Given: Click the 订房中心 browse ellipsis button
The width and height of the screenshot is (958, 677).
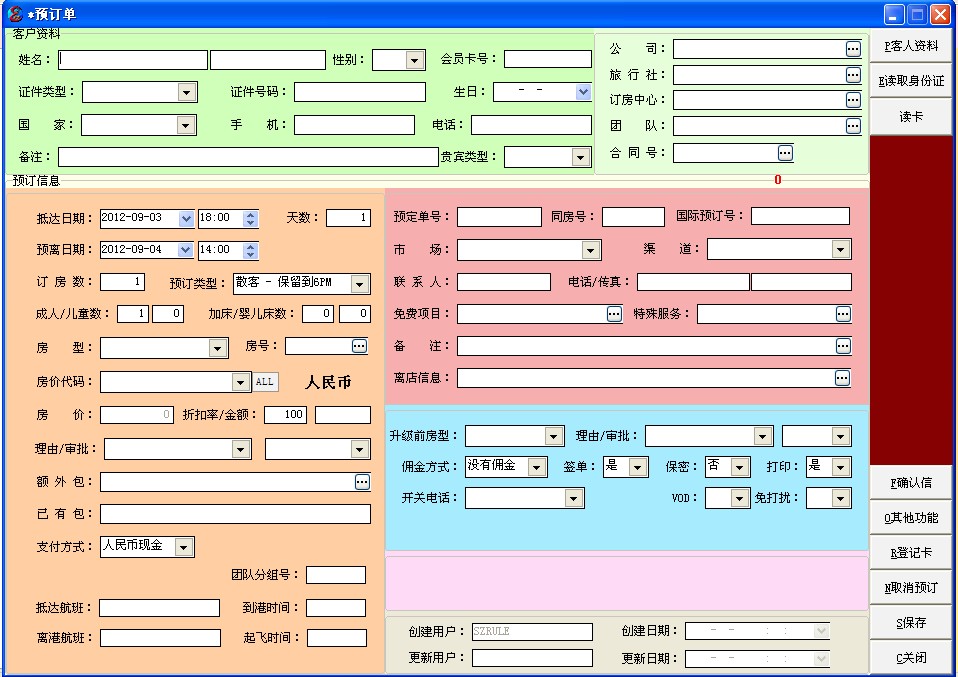Looking at the screenshot, I should [852, 100].
